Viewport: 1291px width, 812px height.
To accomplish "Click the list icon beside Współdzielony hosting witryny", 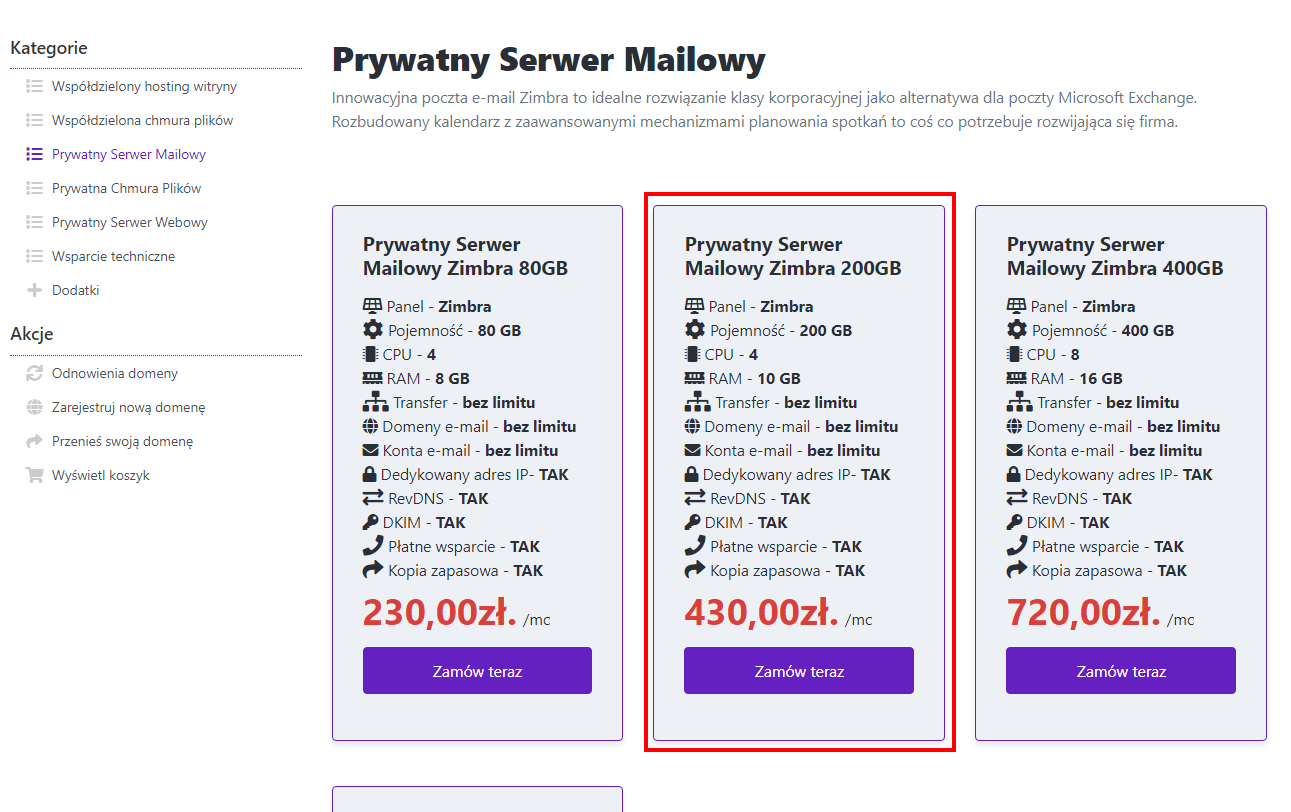I will coord(34,87).
